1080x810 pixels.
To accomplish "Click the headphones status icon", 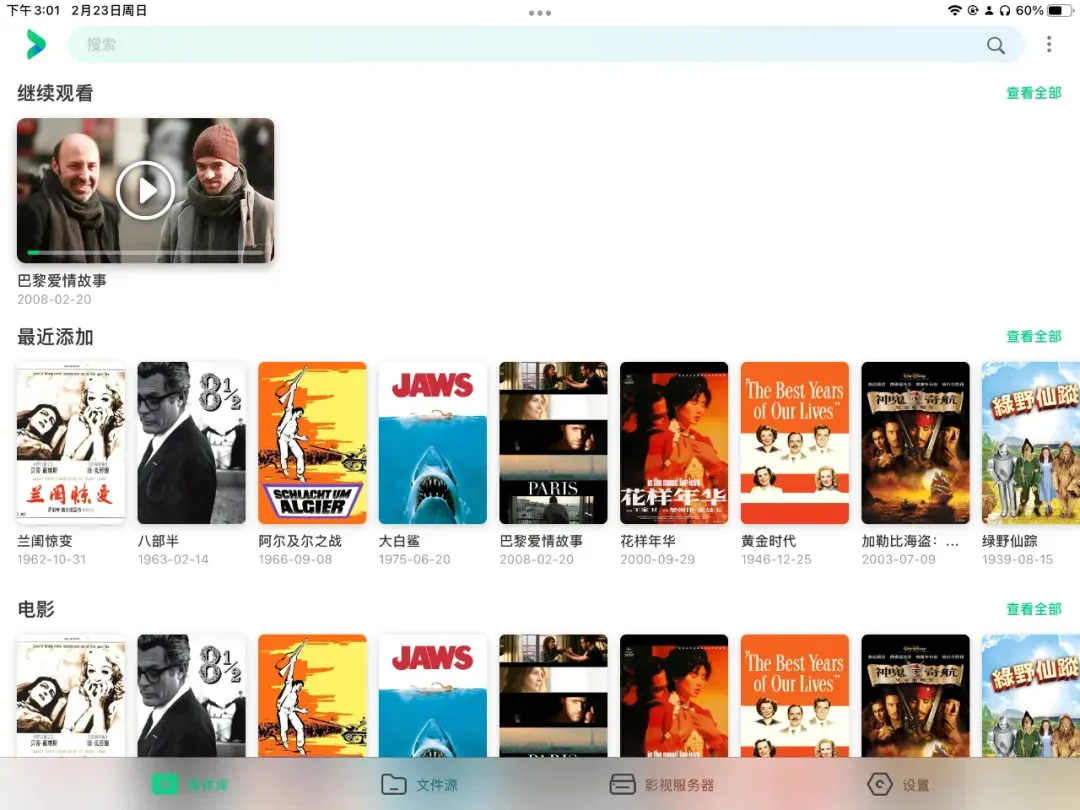I will point(1004,10).
